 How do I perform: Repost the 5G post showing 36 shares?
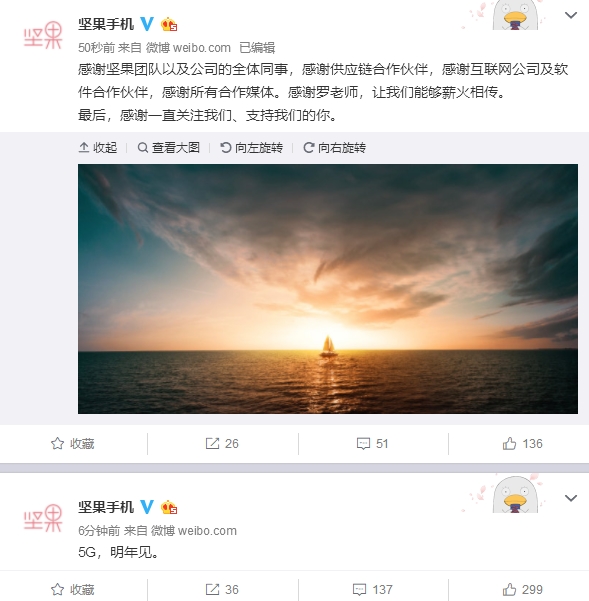point(222,589)
